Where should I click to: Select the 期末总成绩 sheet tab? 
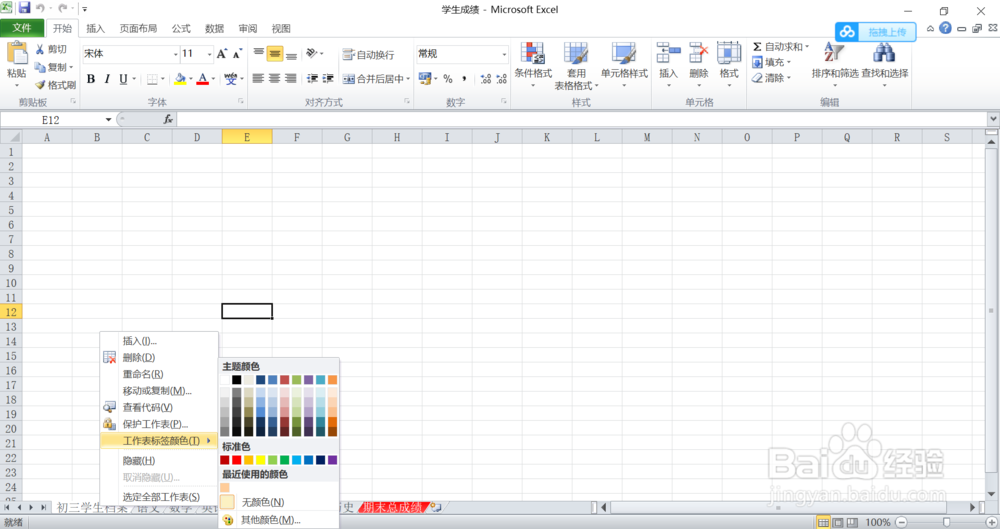pyautogui.click(x=393, y=507)
